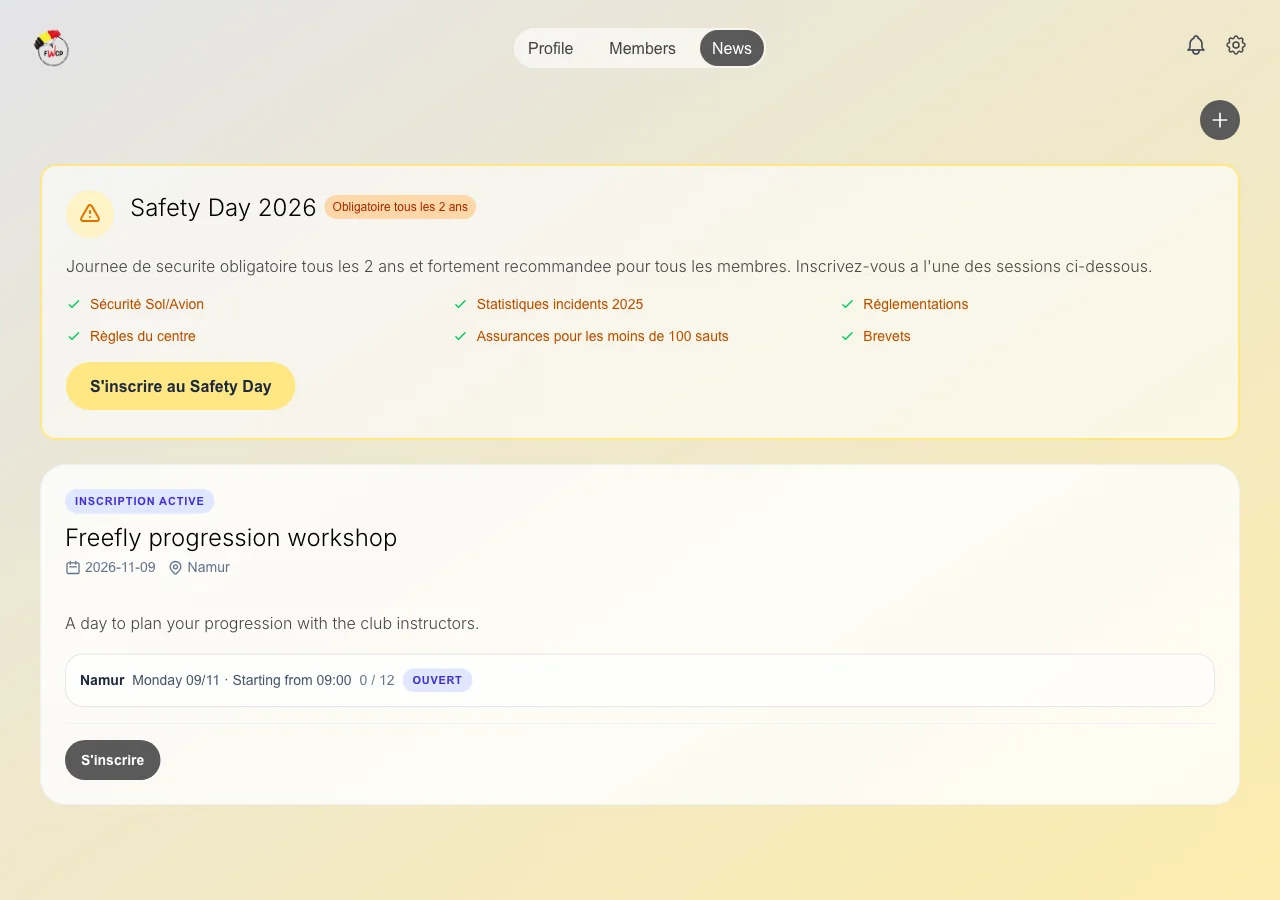Click the INSCRIPTION ACTIVE badge
Image resolution: width=1280 pixels, height=900 pixels.
[x=140, y=501]
